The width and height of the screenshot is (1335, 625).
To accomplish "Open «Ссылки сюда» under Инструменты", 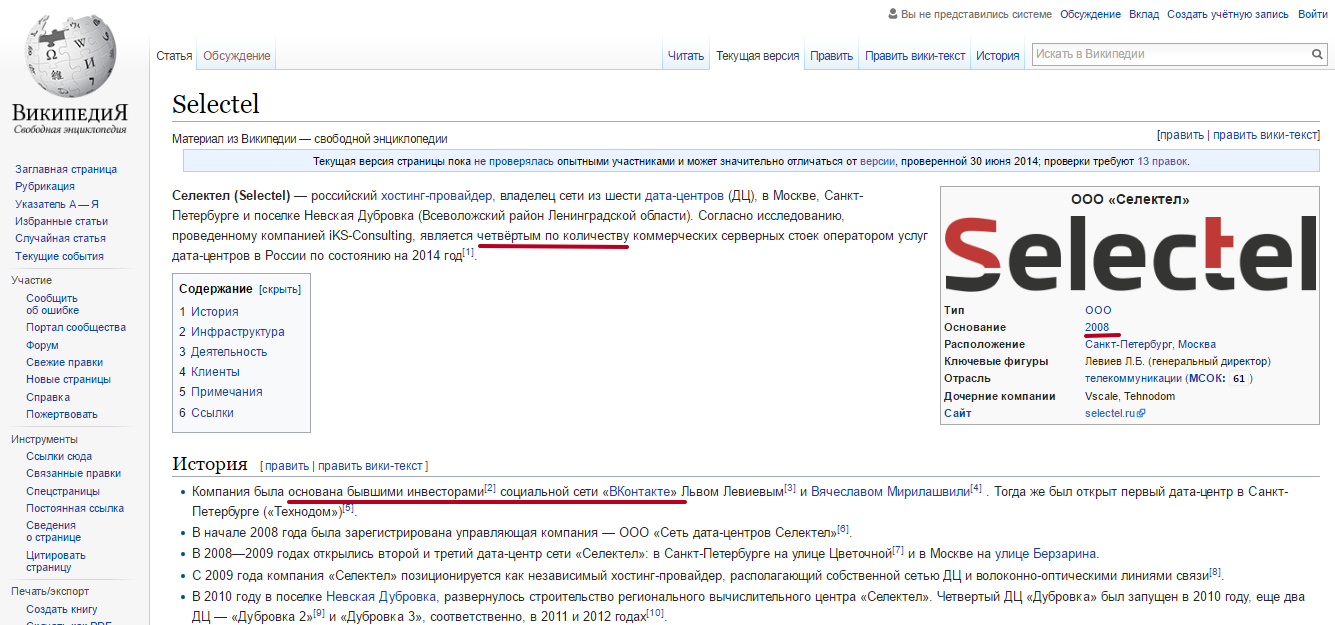I will 59,456.
